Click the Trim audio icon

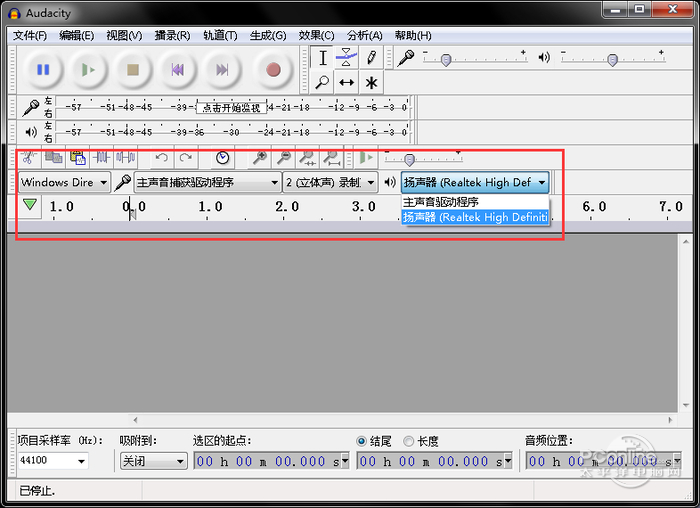(x=102, y=157)
